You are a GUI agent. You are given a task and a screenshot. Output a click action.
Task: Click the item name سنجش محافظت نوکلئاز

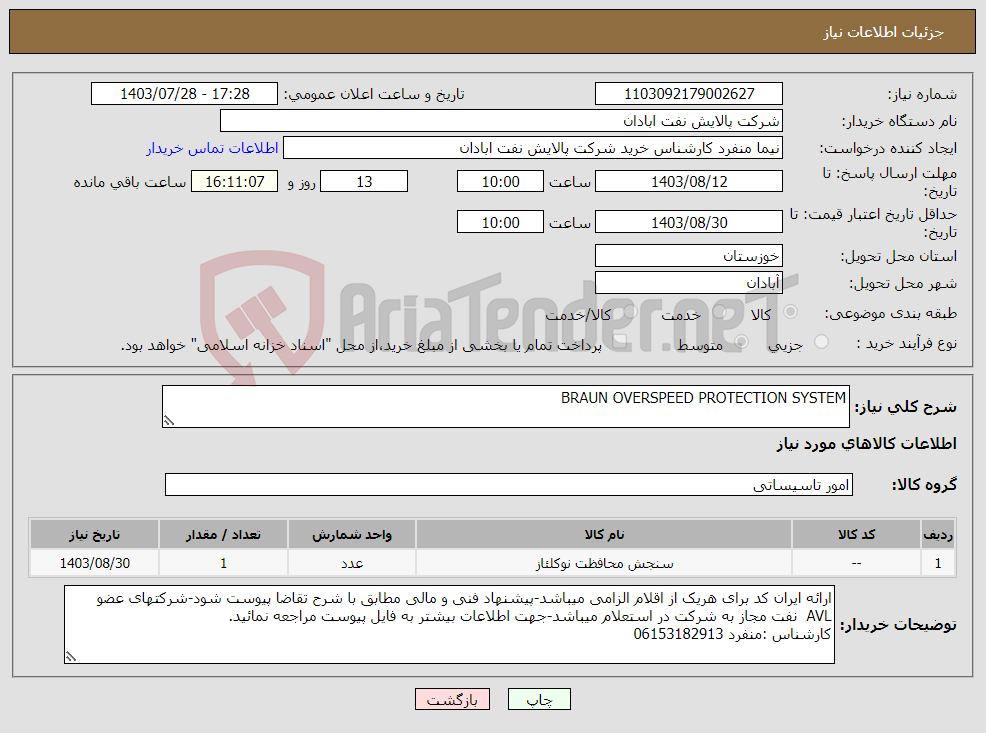tap(604, 563)
